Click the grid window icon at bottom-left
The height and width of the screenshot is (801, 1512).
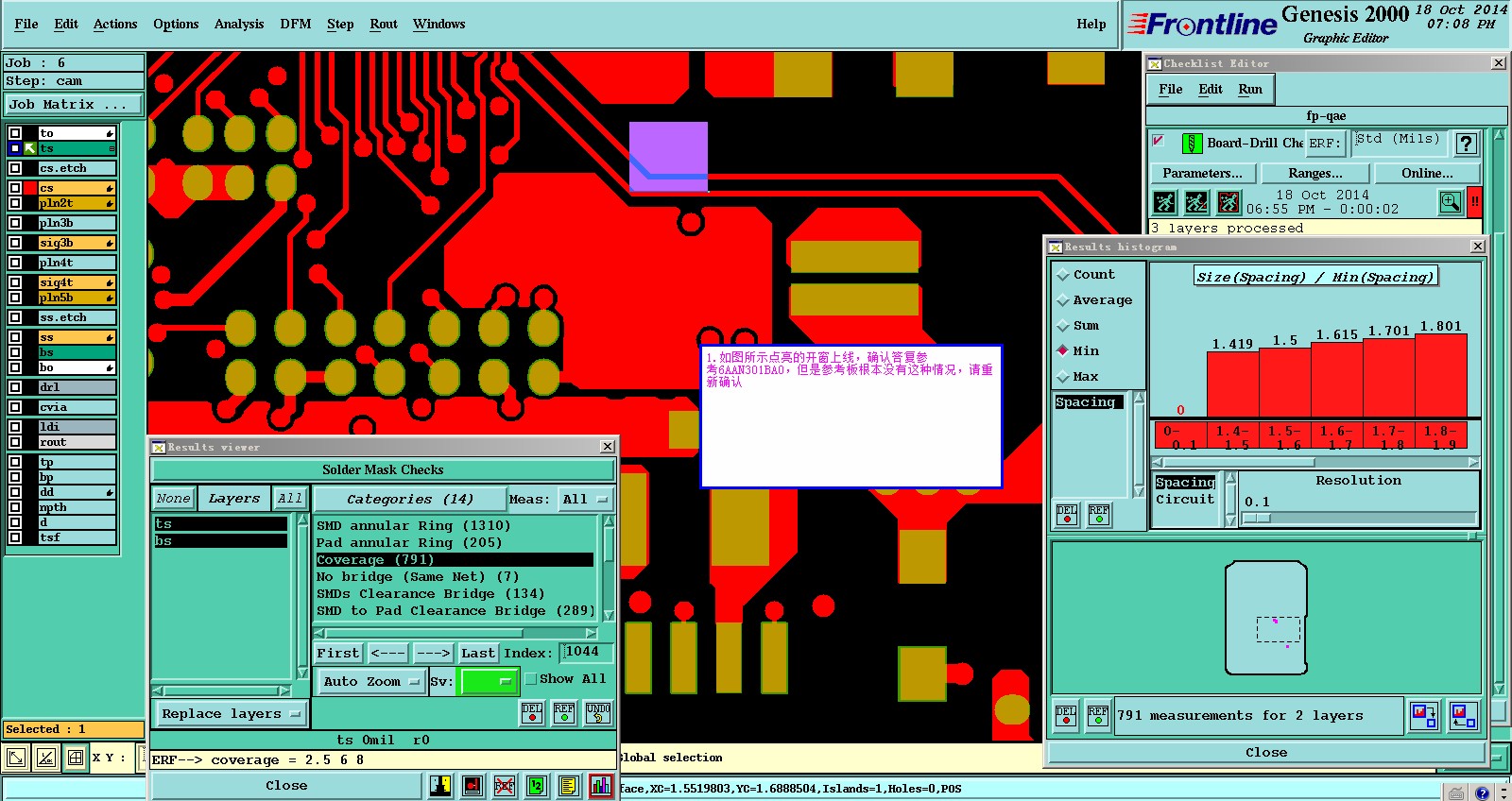[x=76, y=758]
